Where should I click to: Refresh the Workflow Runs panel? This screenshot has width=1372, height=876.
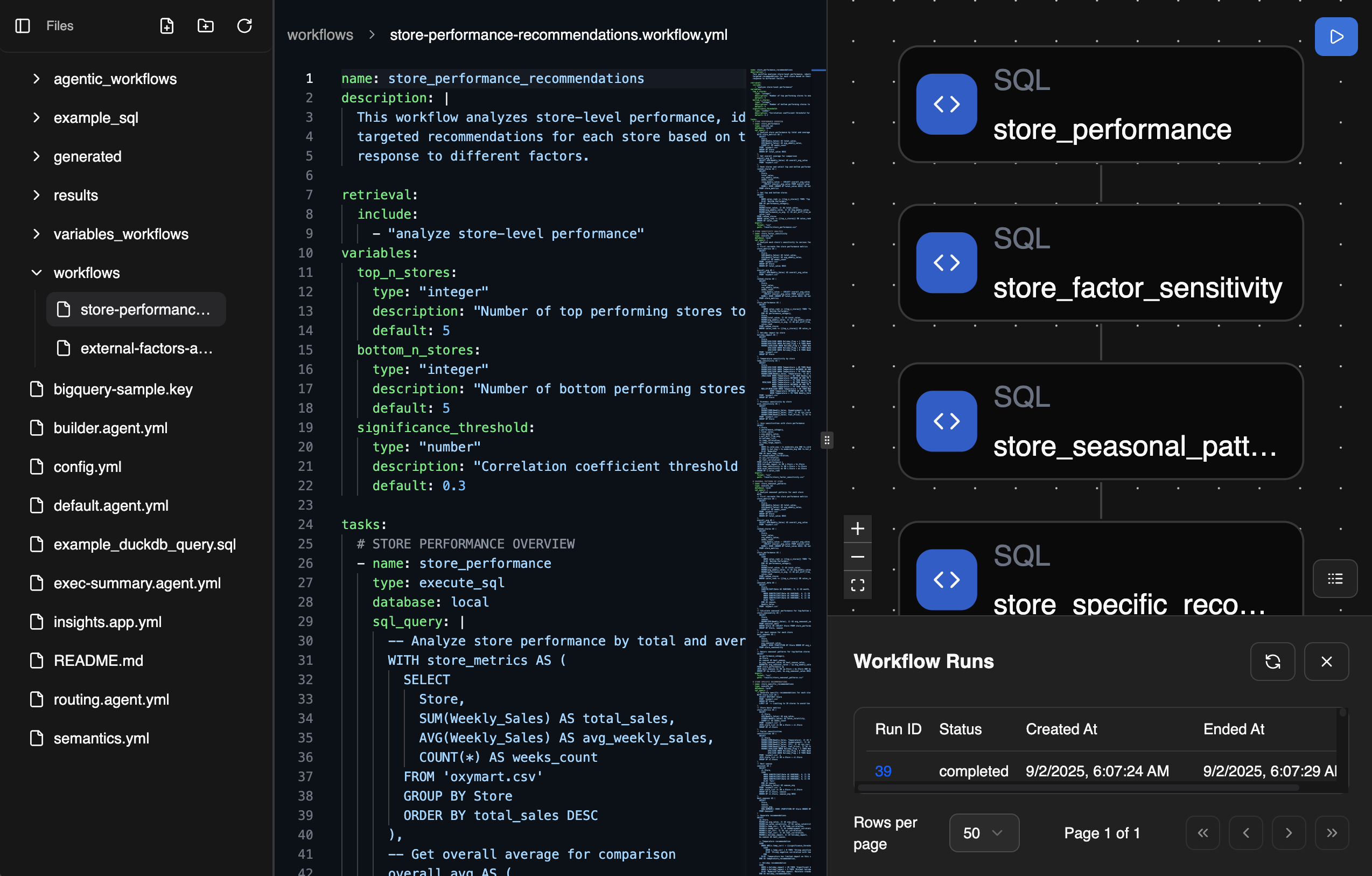click(1272, 661)
